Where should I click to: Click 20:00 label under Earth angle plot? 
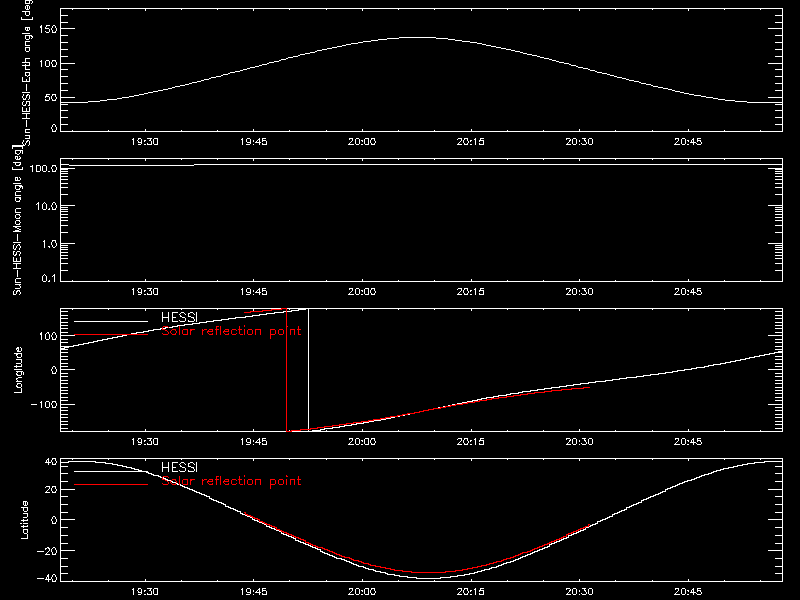[x=362, y=142]
